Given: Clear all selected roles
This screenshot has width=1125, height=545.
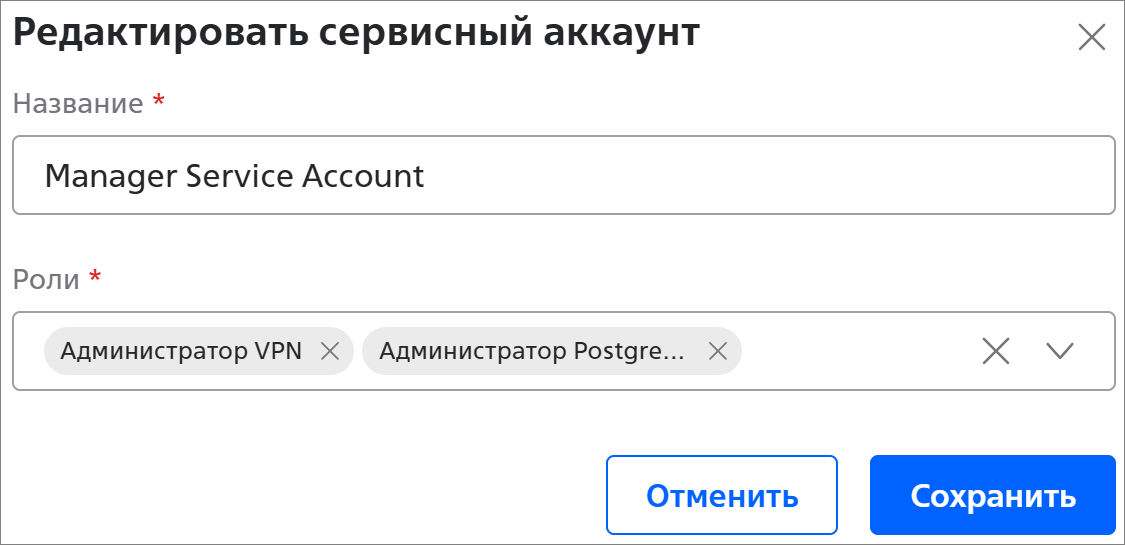Looking at the screenshot, I should click(996, 351).
